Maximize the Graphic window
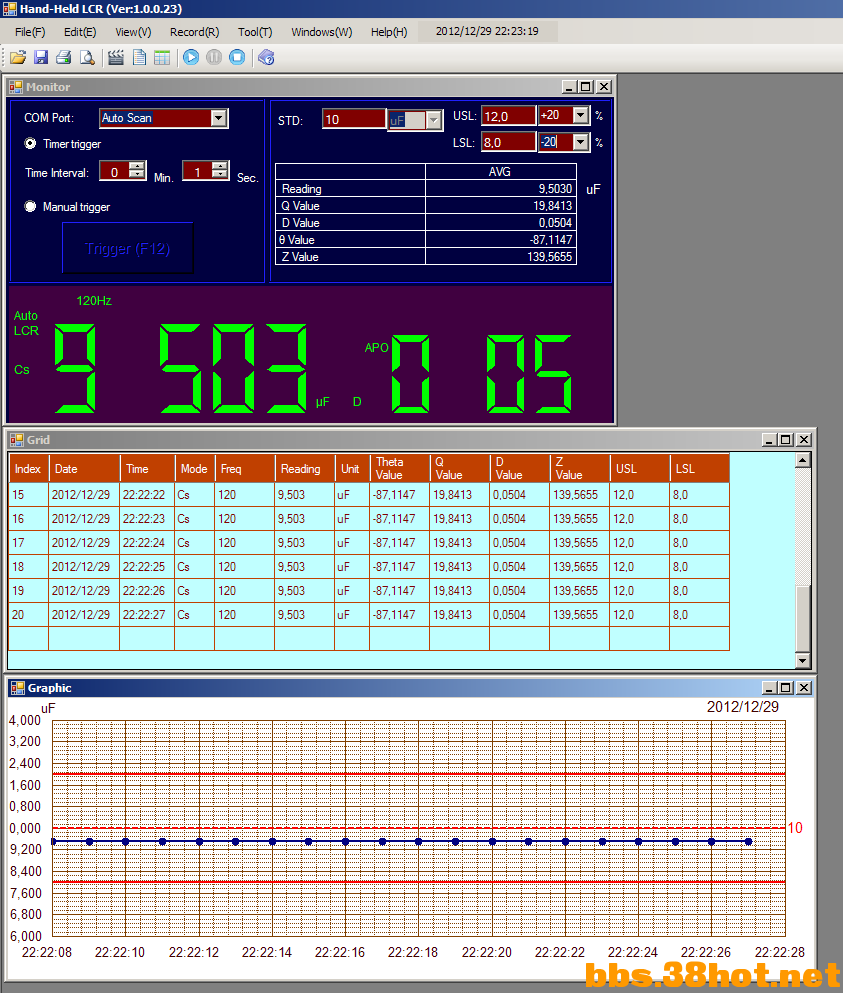Image resolution: width=843 pixels, height=993 pixels. pos(786,688)
